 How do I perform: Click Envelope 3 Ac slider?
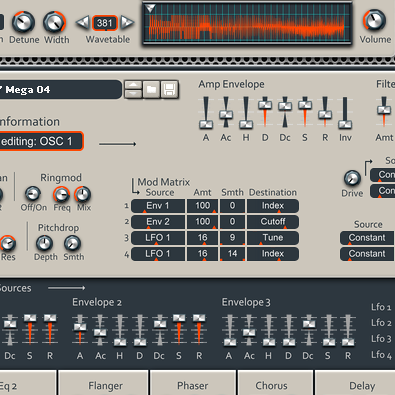pyautogui.click(x=249, y=330)
